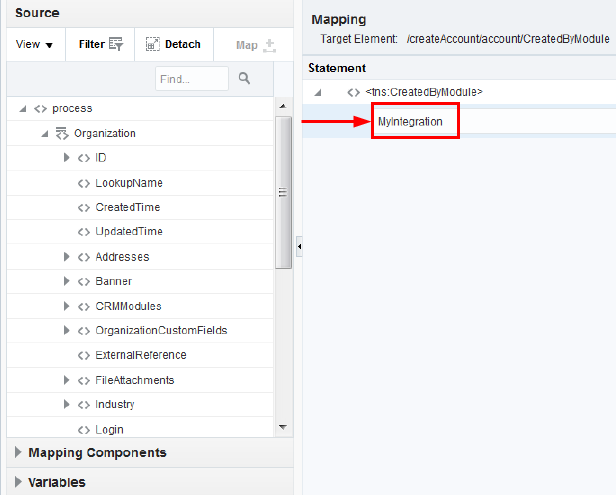The width and height of the screenshot is (616, 495).
Task: Click the FileAttachments element icon
Action: [84, 380]
